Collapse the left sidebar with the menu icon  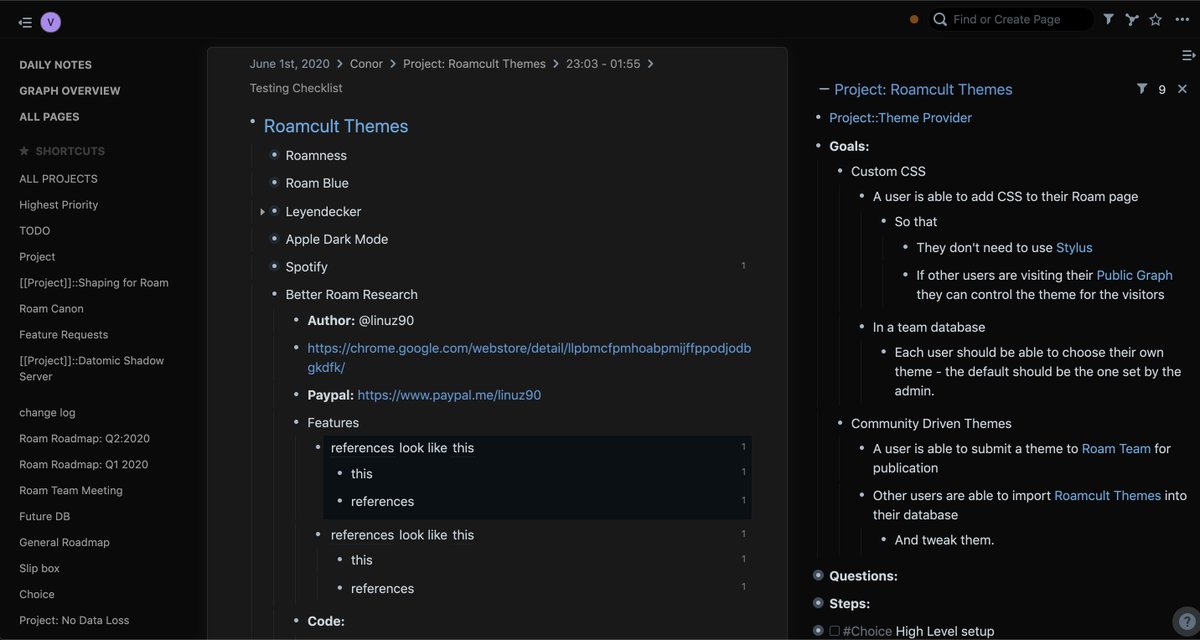[x=25, y=22]
